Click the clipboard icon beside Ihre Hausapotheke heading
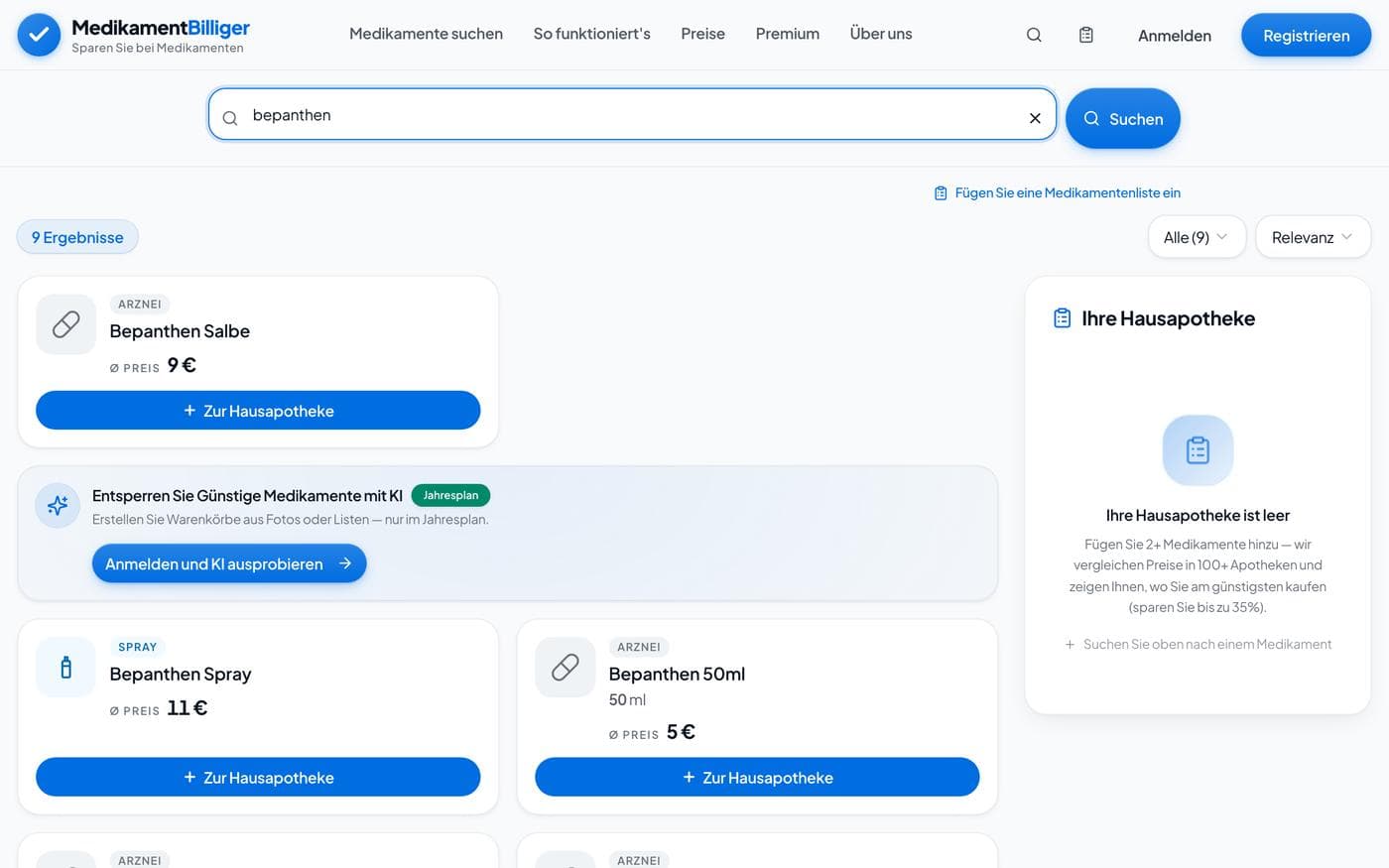Viewport: 1389px width, 868px height. coord(1062,318)
